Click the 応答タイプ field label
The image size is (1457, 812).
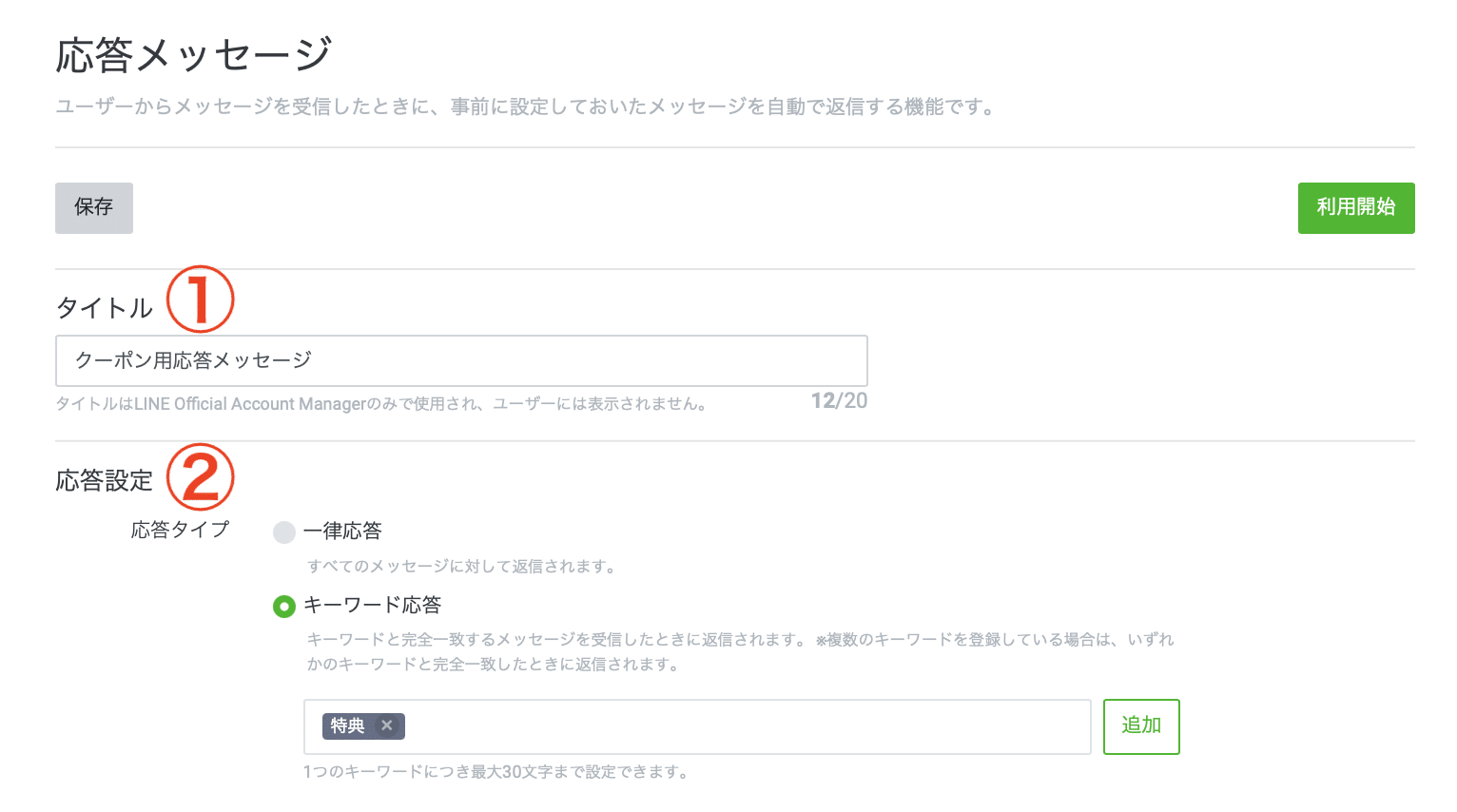click(x=180, y=530)
